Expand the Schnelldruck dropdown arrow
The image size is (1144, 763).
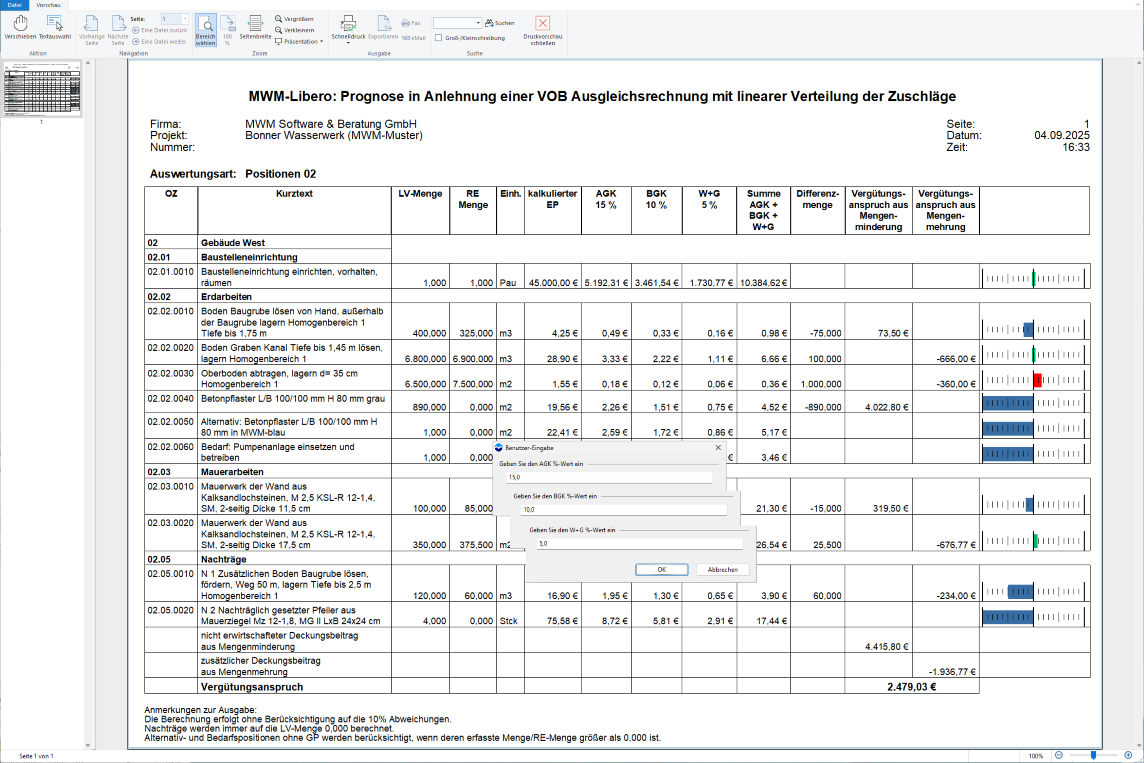348,43
